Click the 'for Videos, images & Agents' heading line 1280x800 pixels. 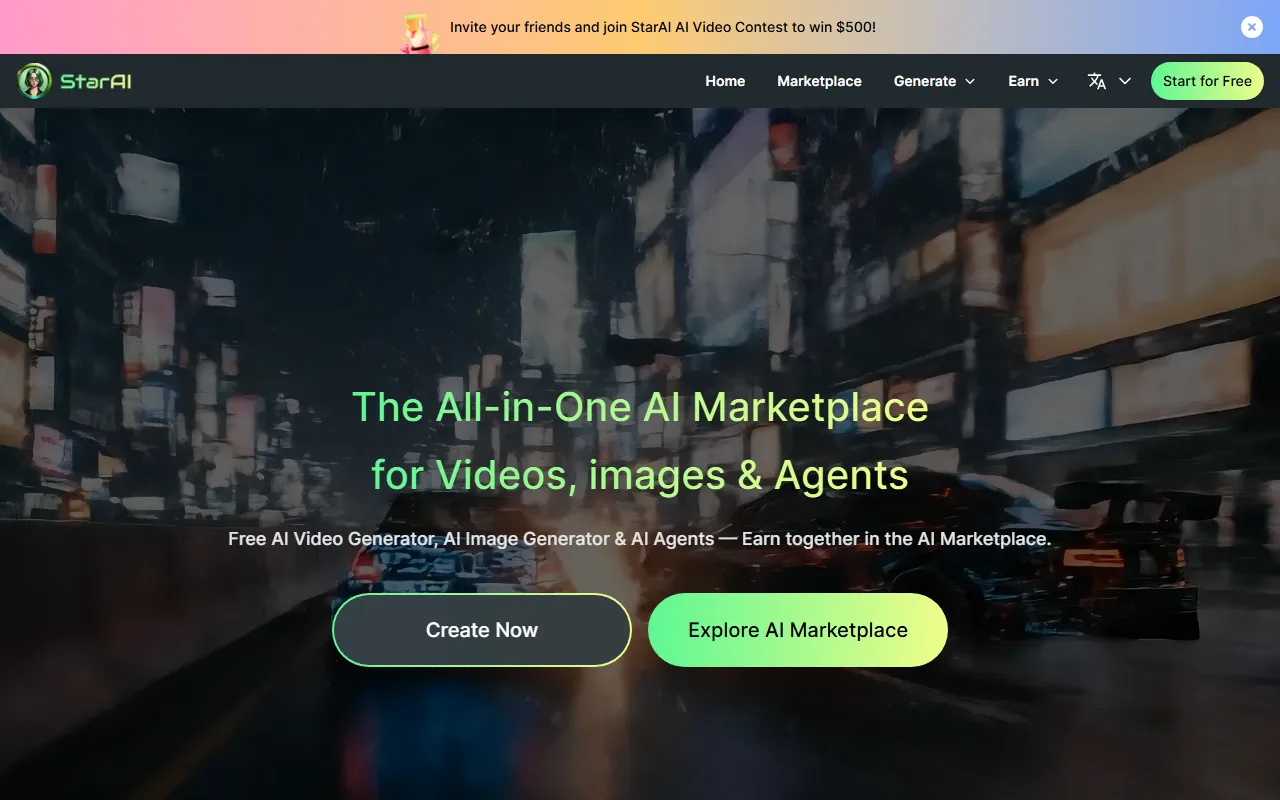(640, 474)
